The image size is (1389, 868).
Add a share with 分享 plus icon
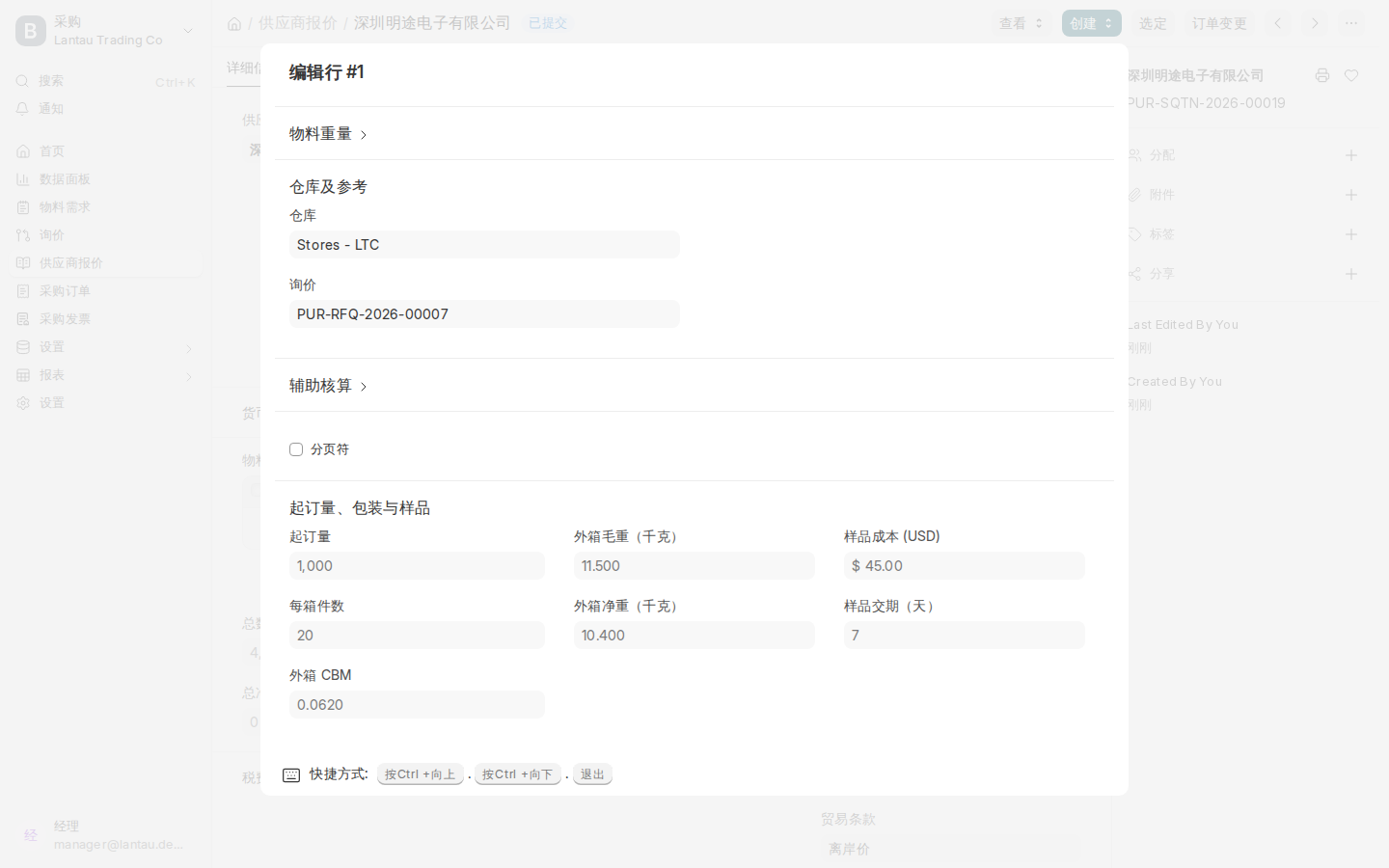(1351, 274)
